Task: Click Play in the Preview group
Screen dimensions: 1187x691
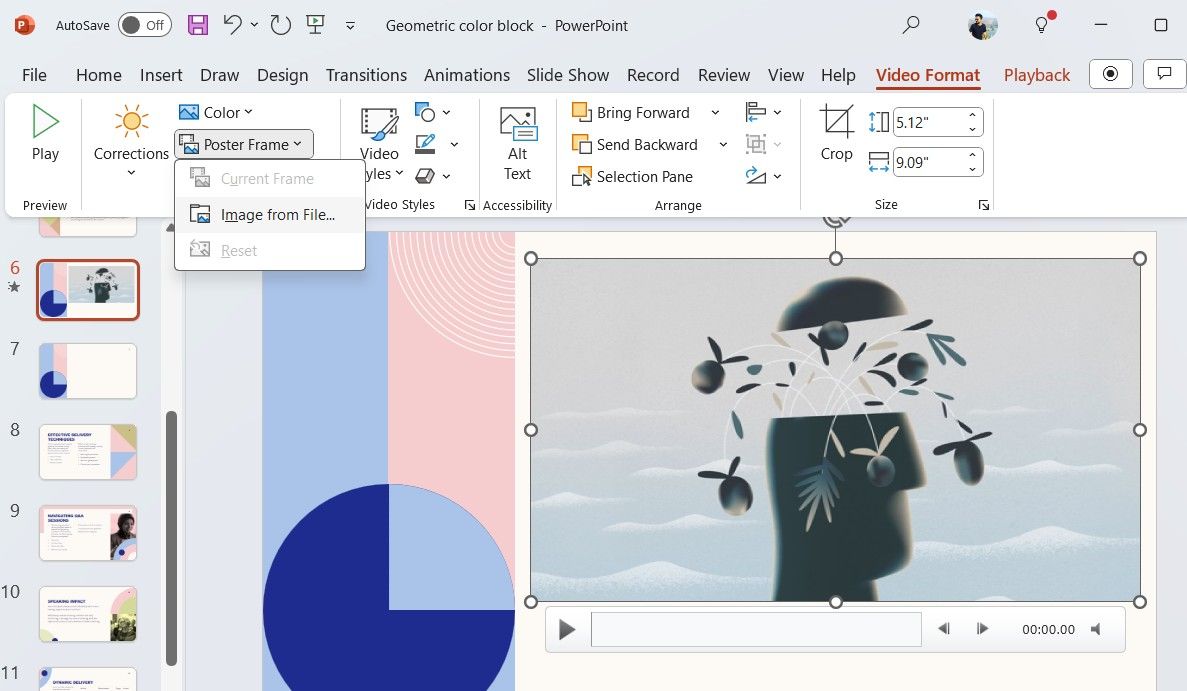Action: [45, 131]
